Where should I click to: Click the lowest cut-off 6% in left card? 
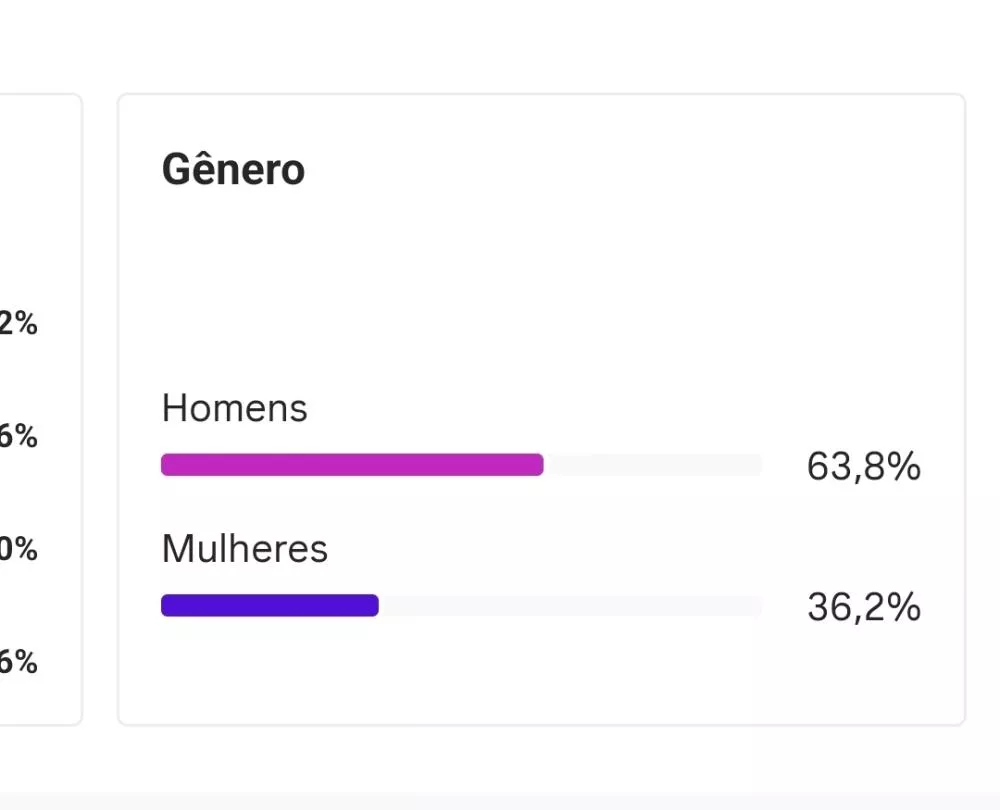pos(18,662)
